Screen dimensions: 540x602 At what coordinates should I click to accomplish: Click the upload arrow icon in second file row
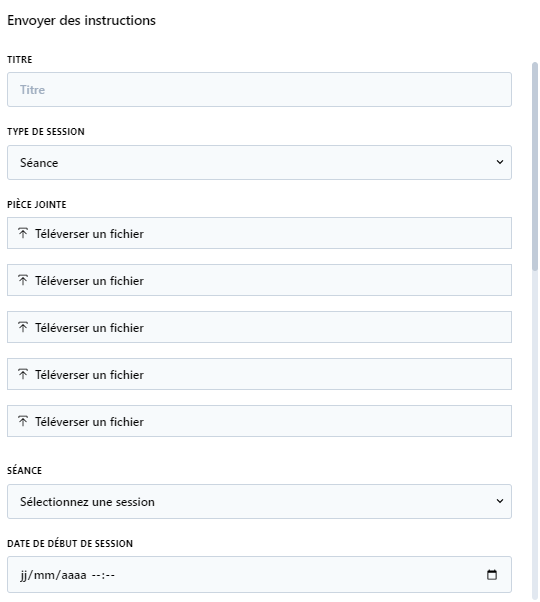point(23,280)
